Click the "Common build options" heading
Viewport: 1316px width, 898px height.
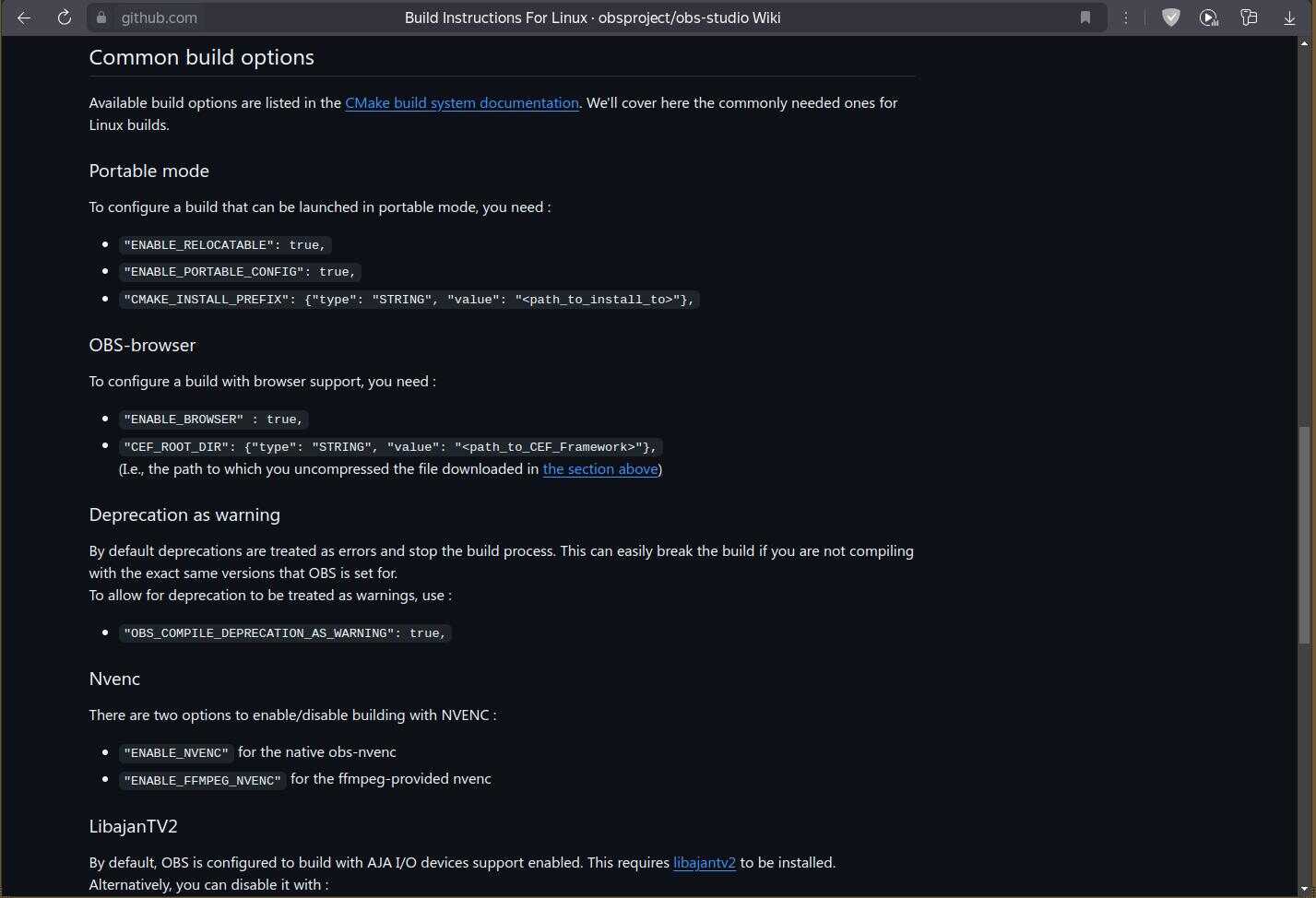pyautogui.click(x=201, y=57)
